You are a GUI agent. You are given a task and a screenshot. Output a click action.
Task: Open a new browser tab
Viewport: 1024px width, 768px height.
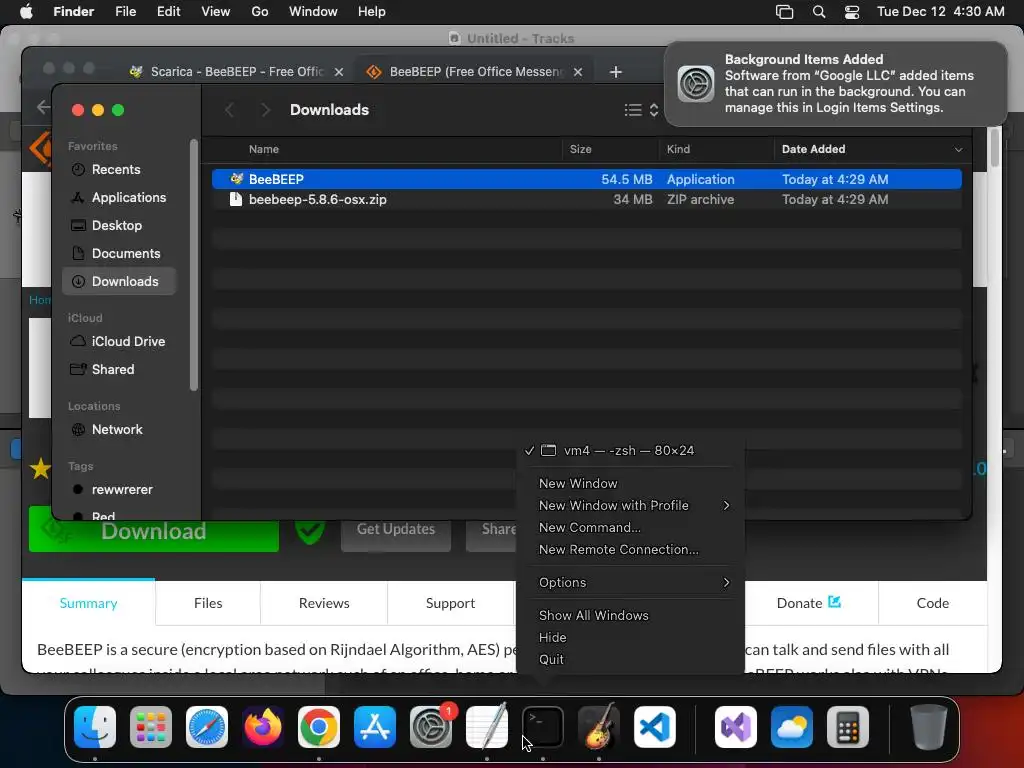[615, 72]
